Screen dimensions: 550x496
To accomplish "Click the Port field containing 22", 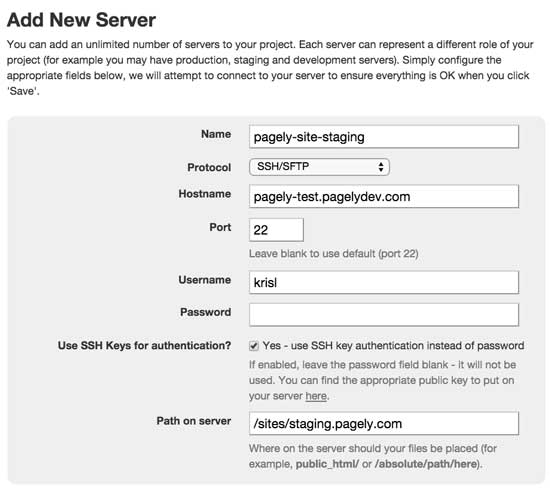I will 276,230.
